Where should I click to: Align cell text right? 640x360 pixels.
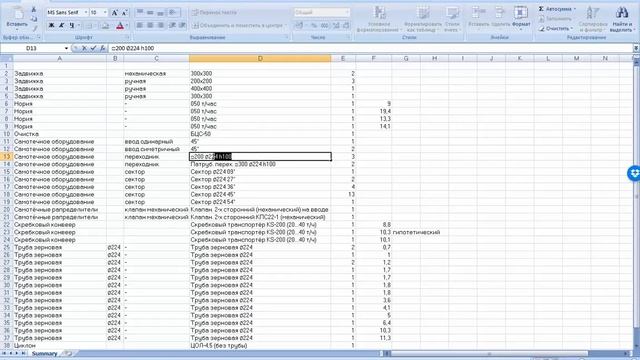coord(160,25)
